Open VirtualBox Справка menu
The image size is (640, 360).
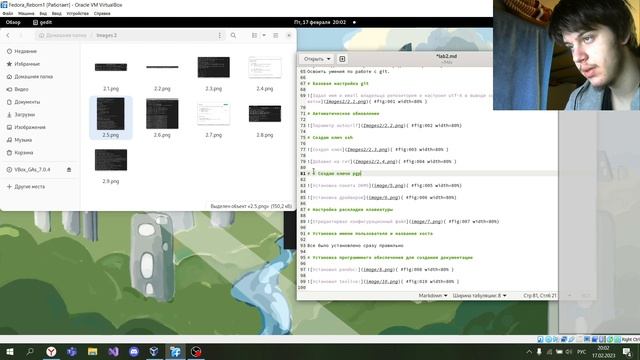102,13
